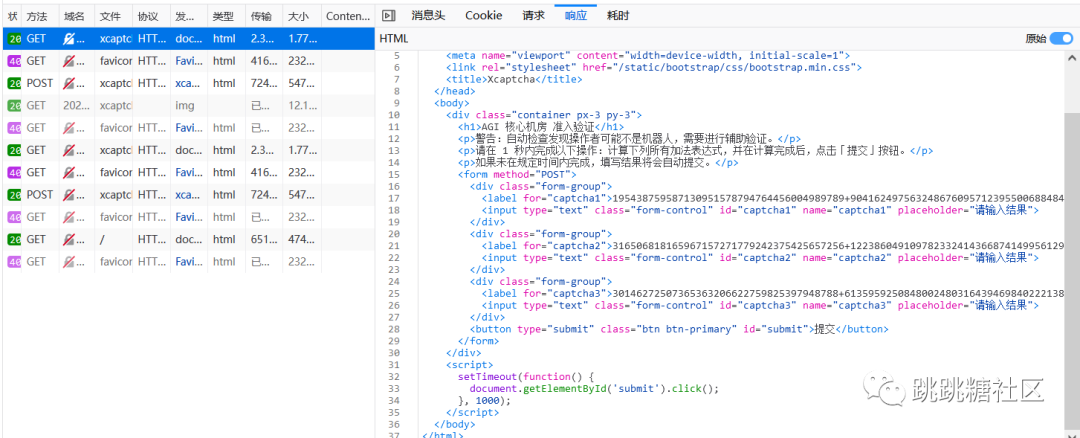Click the button type submit 提交 line
The height and width of the screenshot is (438, 1080).
tap(679, 329)
